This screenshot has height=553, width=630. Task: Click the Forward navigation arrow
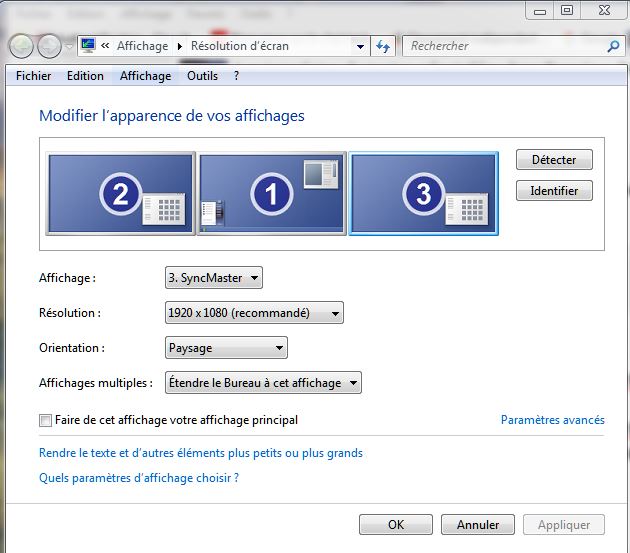pos(49,46)
